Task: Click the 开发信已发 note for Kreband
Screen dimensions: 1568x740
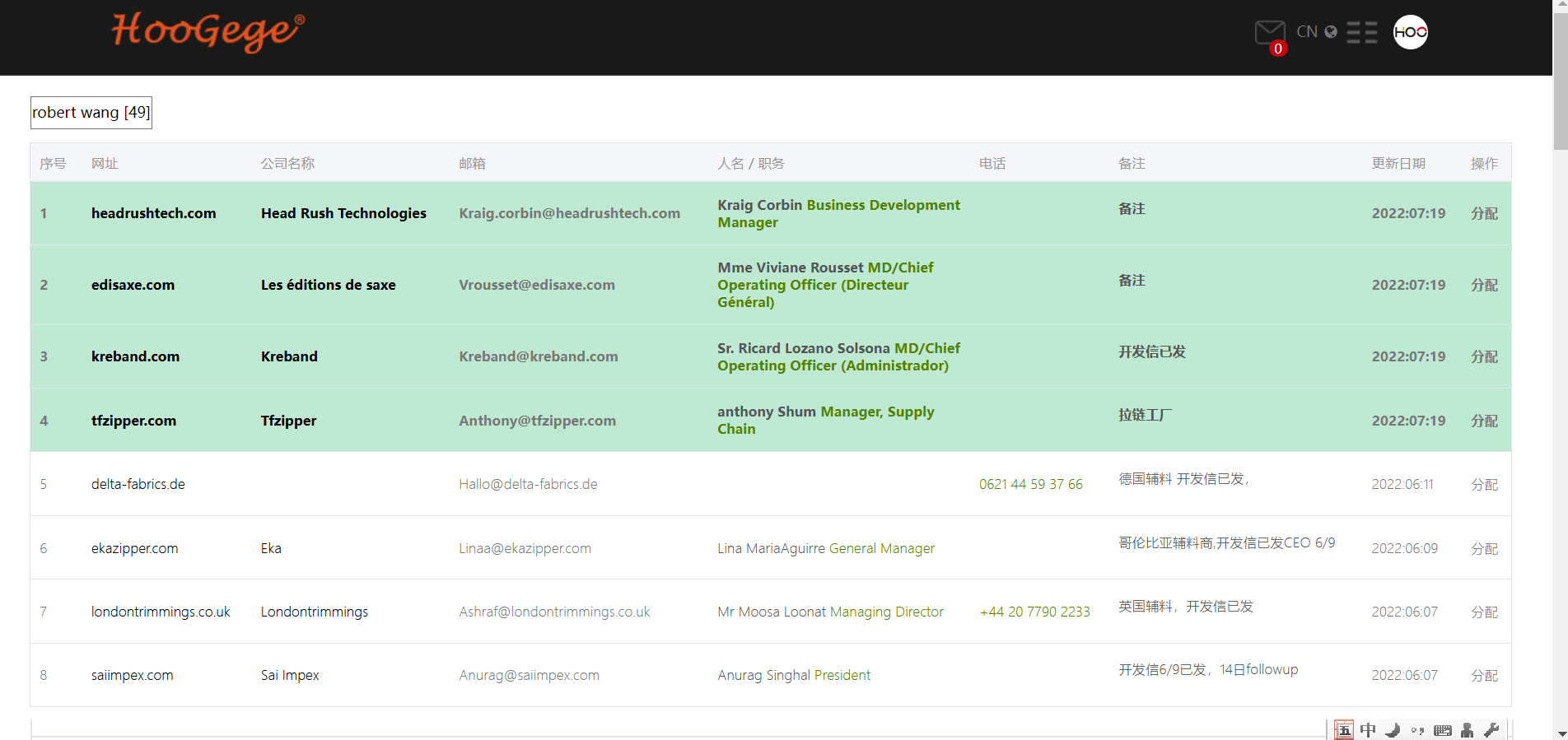Action: pyautogui.click(x=1151, y=351)
